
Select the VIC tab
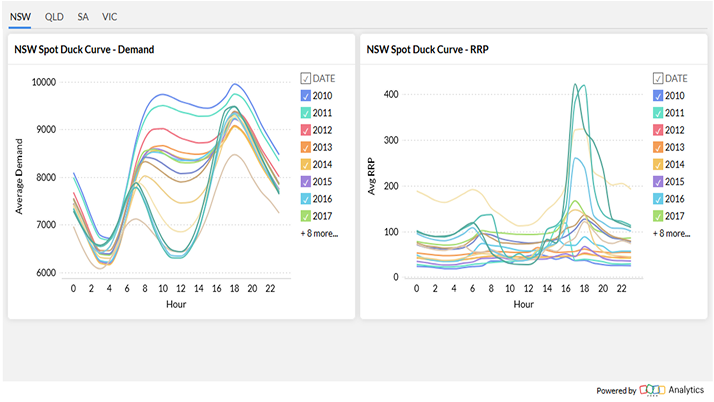coord(110,17)
